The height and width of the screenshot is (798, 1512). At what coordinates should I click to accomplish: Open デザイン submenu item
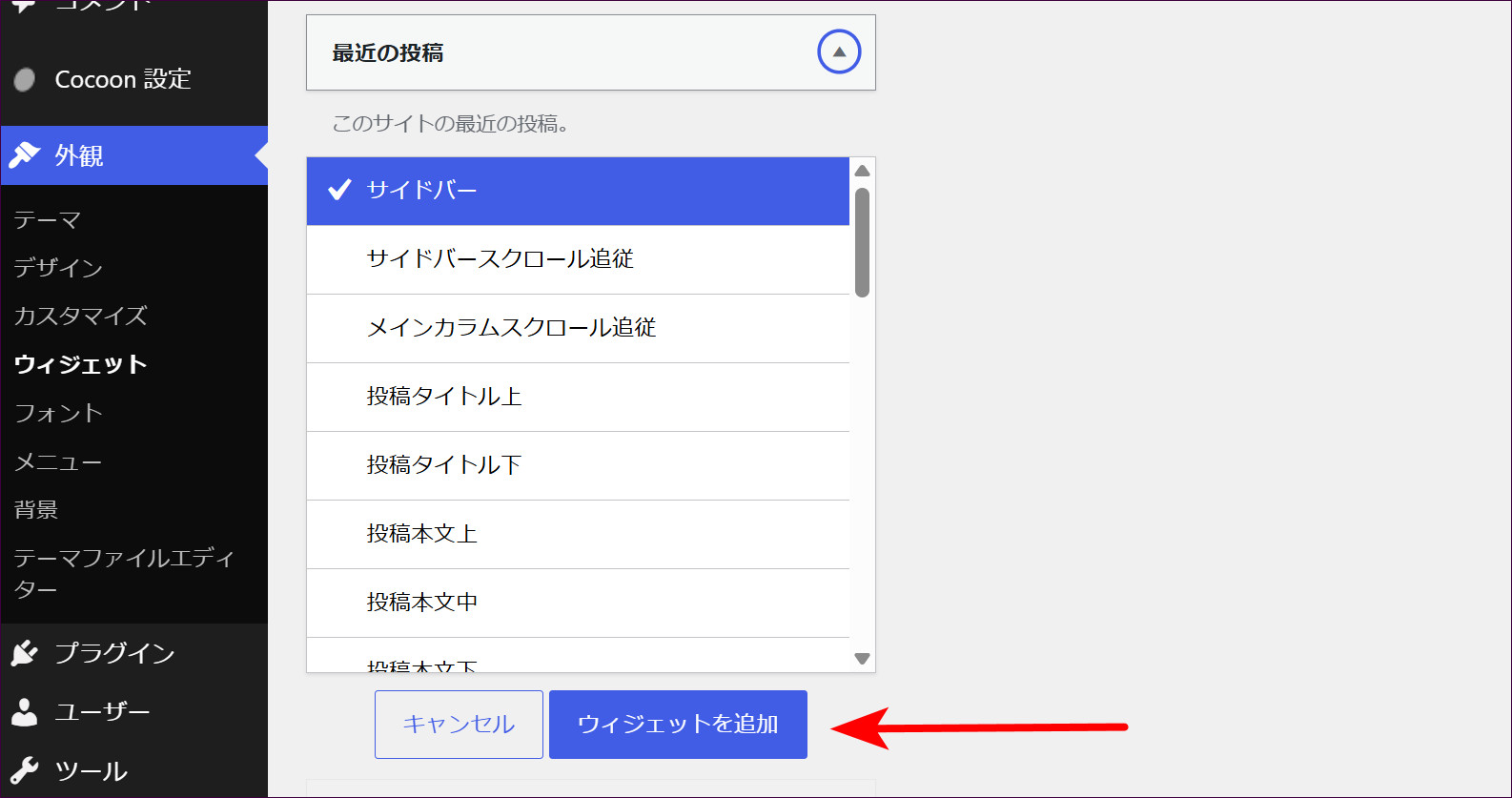[x=58, y=268]
